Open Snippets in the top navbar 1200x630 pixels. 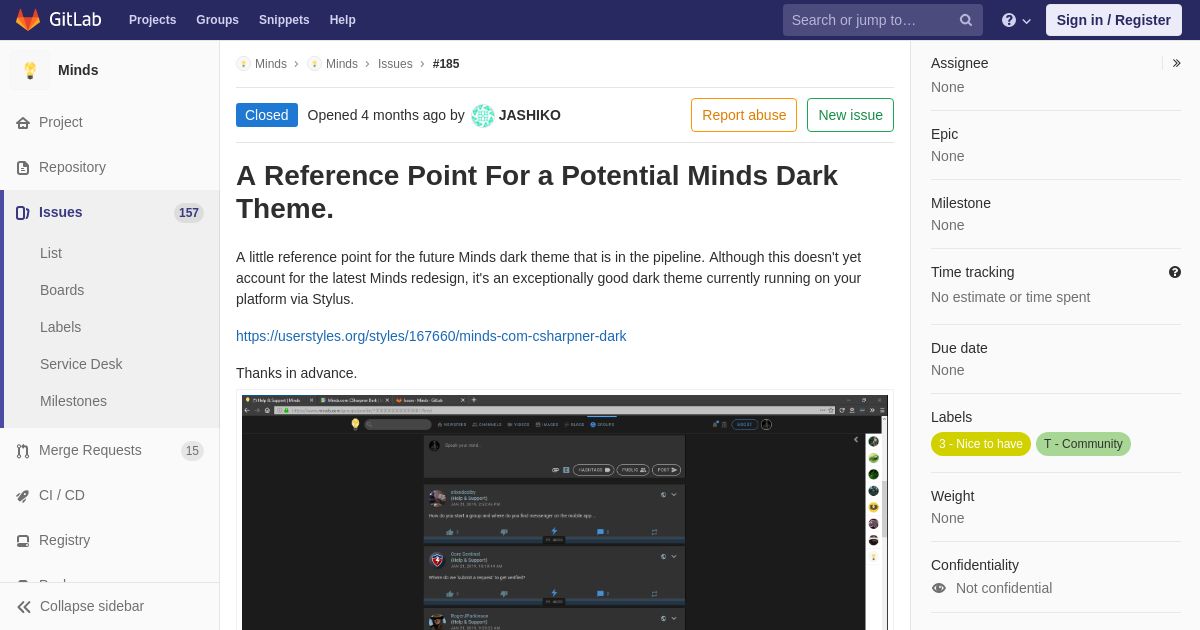pyautogui.click(x=284, y=20)
